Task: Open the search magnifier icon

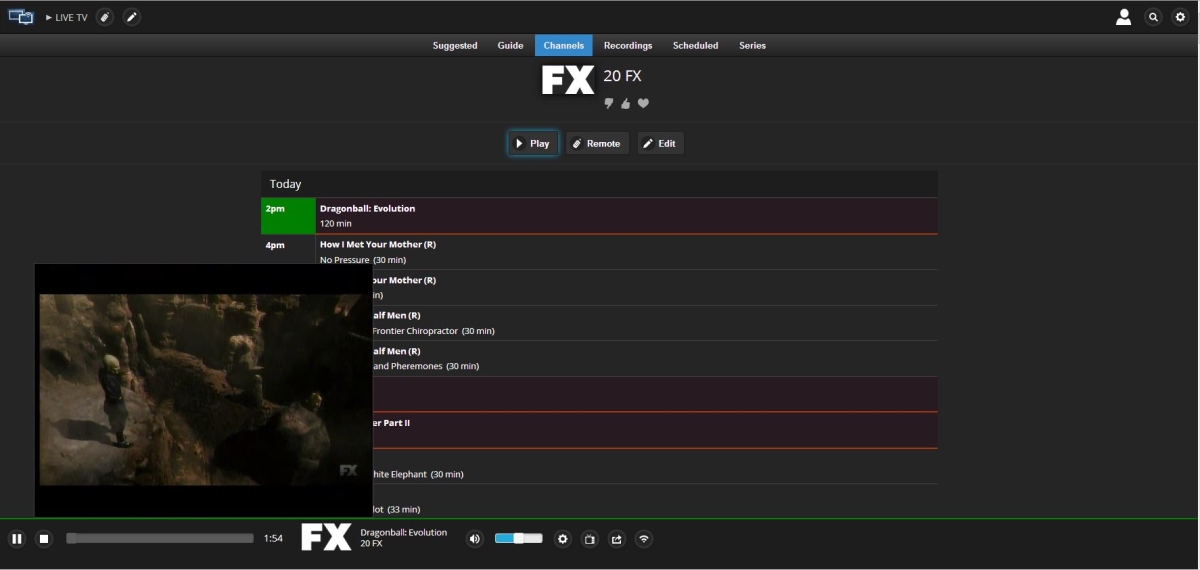Action: (1153, 17)
